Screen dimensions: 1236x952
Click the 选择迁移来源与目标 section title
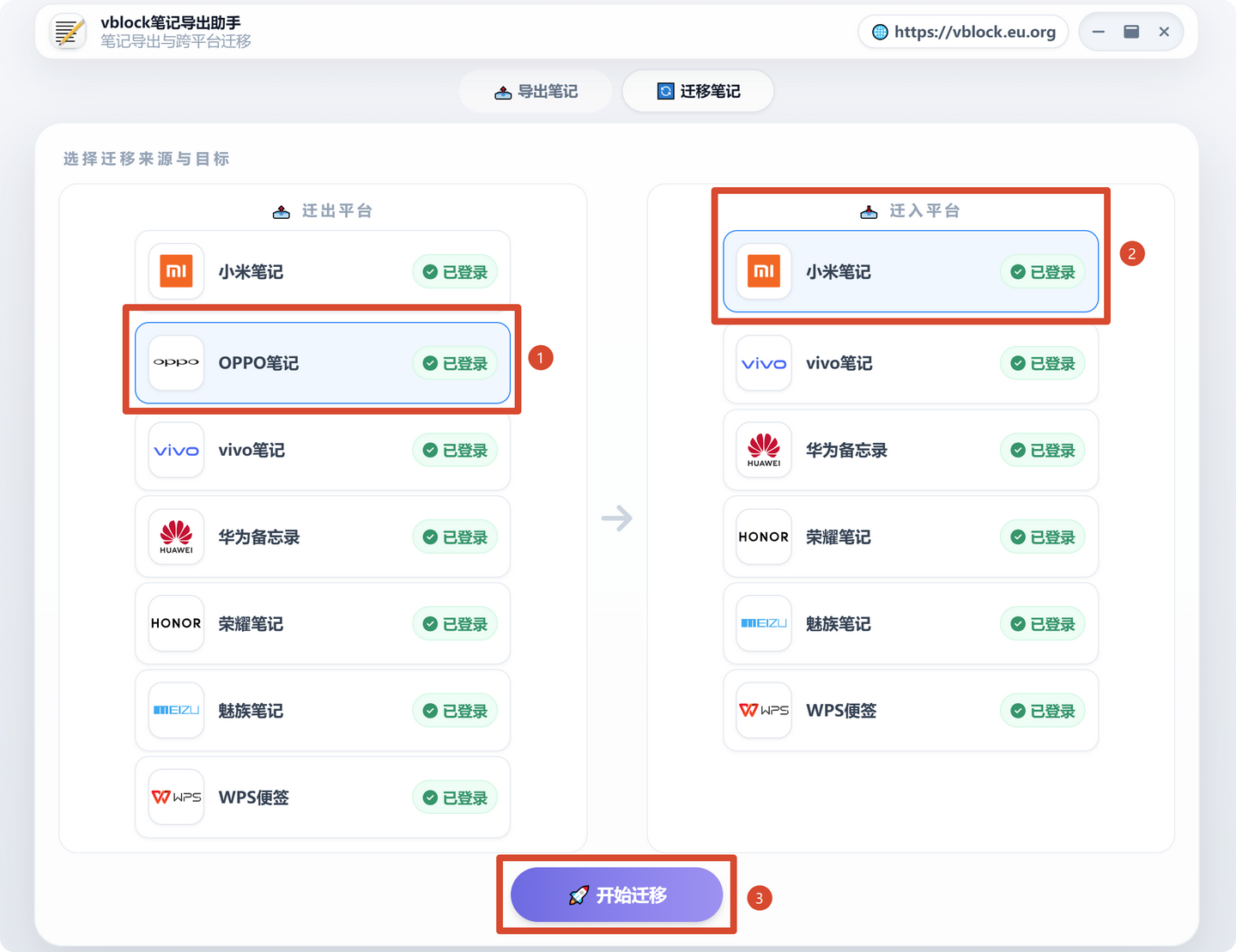(146, 159)
